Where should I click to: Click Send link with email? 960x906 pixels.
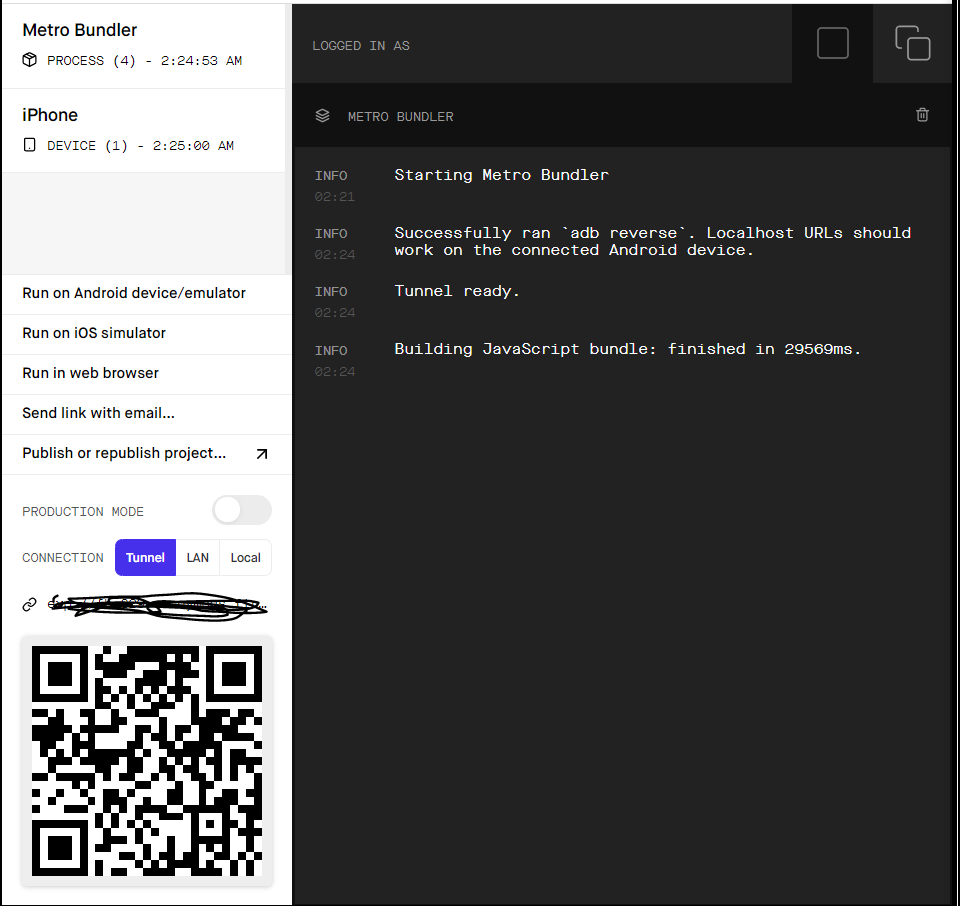(147, 413)
